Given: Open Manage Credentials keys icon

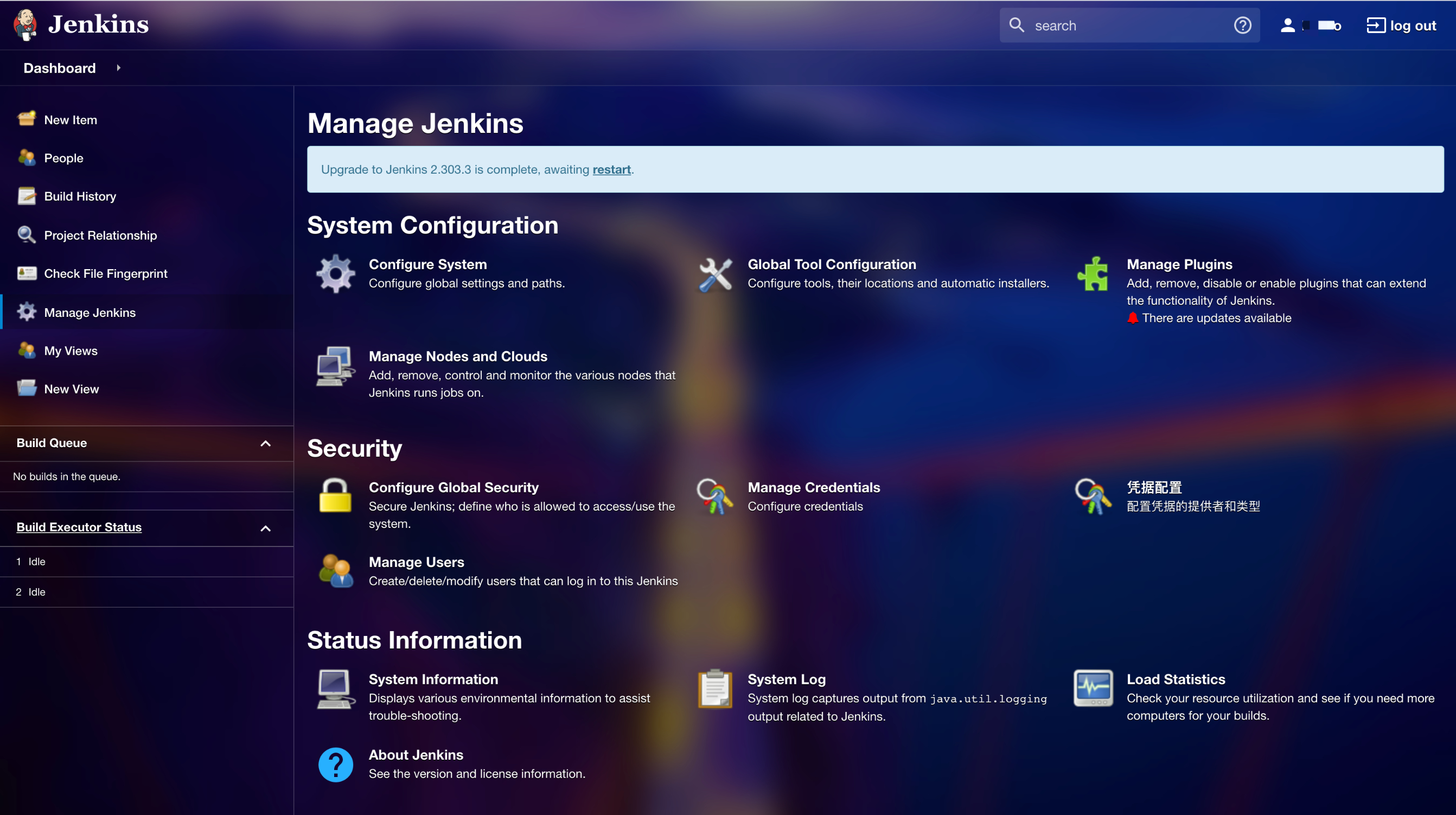Looking at the screenshot, I should coord(714,496).
